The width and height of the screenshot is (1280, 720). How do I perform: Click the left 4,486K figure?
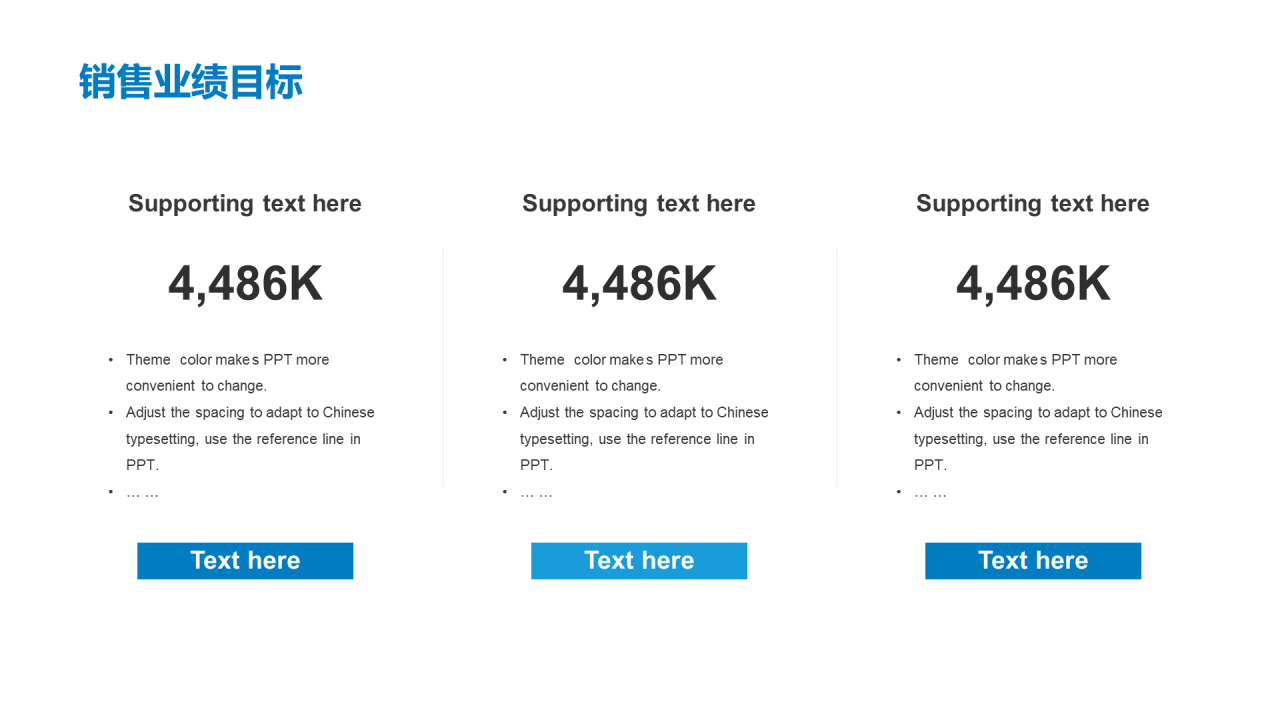pyautogui.click(x=245, y=284)
